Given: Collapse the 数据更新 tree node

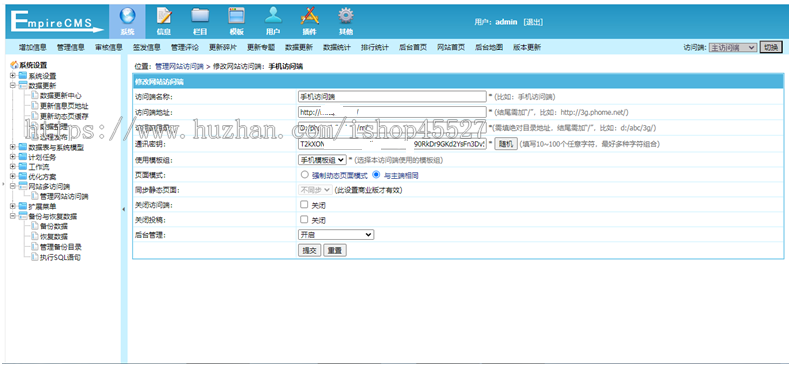Looking at the screenshot, I should click(13, 86).
